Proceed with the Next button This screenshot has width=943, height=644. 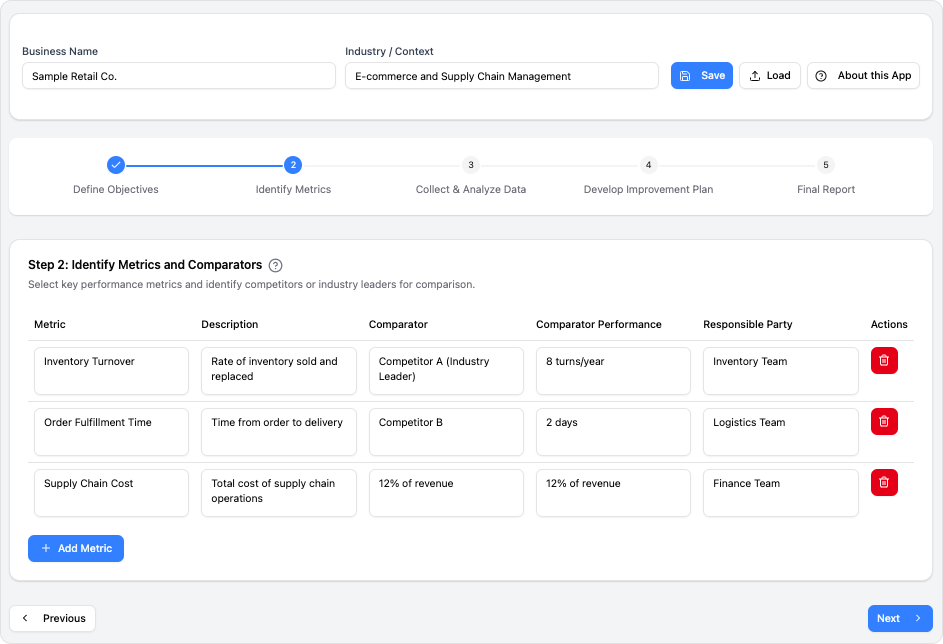click(900, 618)
